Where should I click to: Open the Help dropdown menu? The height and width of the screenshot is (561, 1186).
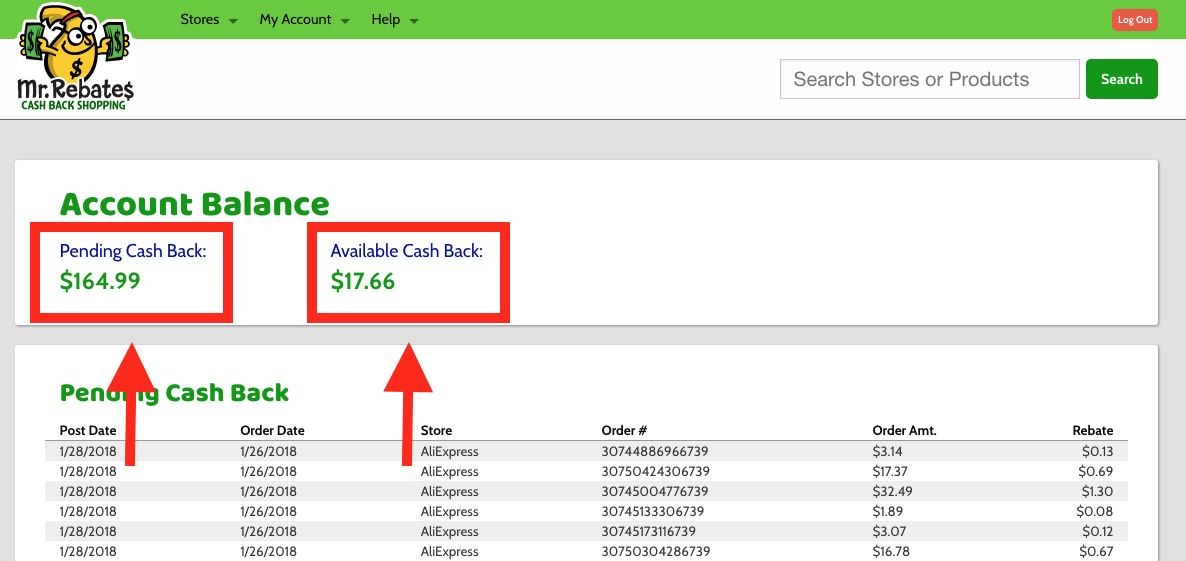[394, 20]
